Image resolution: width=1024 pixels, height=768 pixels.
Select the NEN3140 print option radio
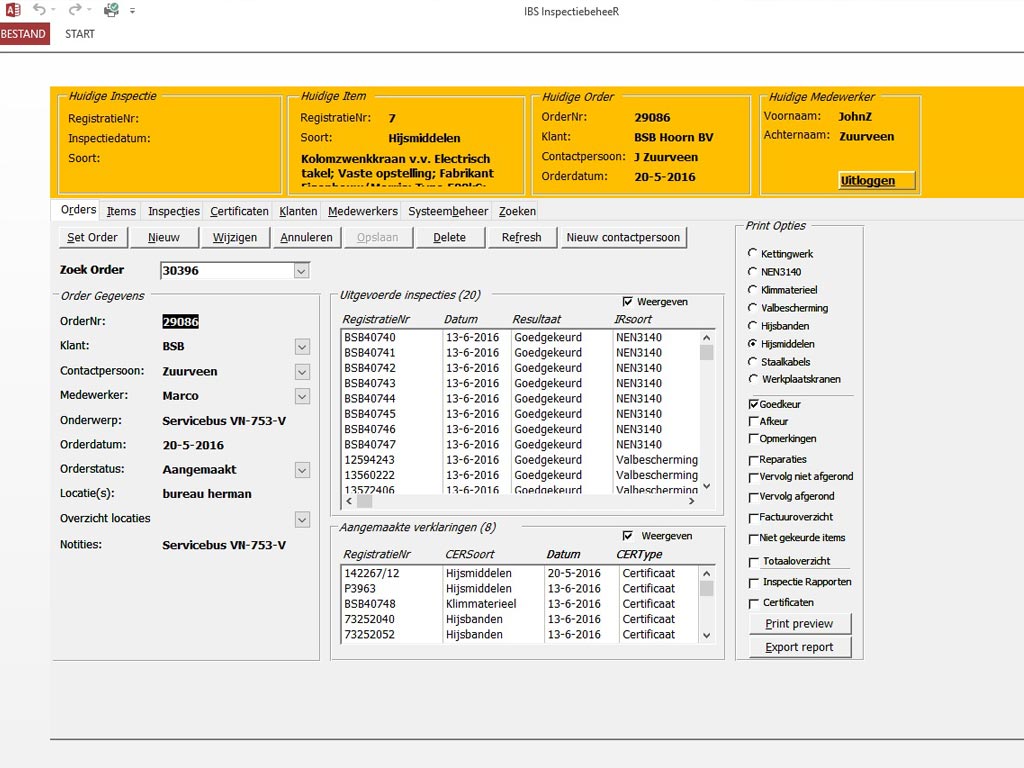(752, 271)
